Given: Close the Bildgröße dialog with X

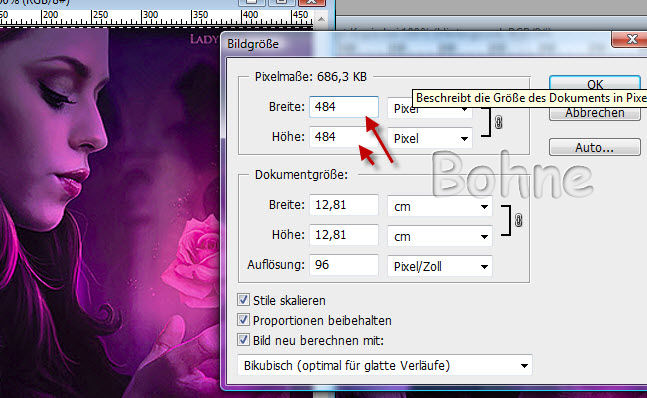Looking at the screenshot, I should point(630,39).
